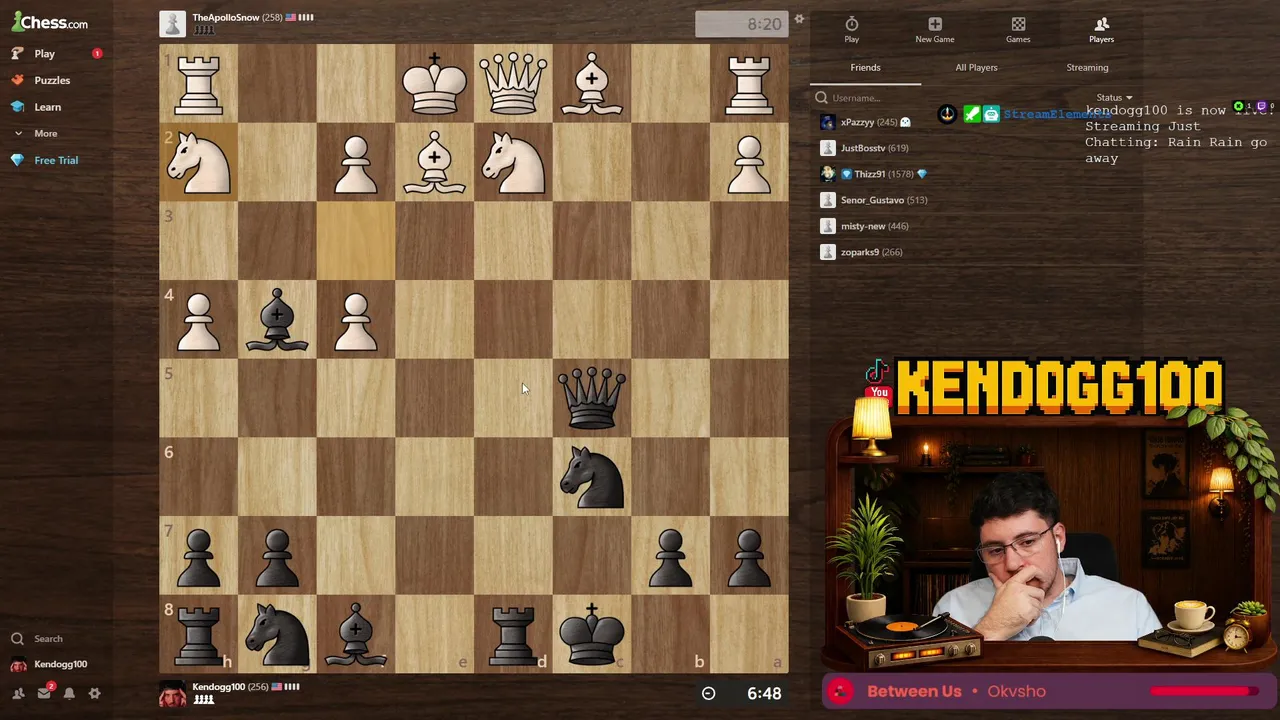This screenshot has height=720, width=1280.
Task: Open the Players tab
Action: pos(1101,29)
